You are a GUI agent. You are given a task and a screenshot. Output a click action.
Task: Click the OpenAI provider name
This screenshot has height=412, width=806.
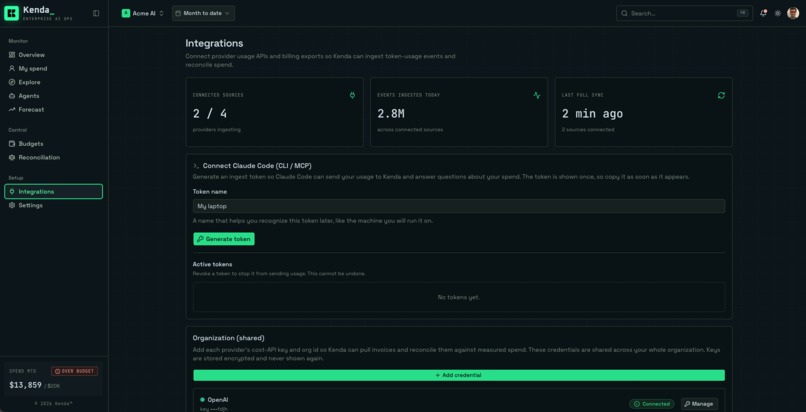tap(218, 400)
